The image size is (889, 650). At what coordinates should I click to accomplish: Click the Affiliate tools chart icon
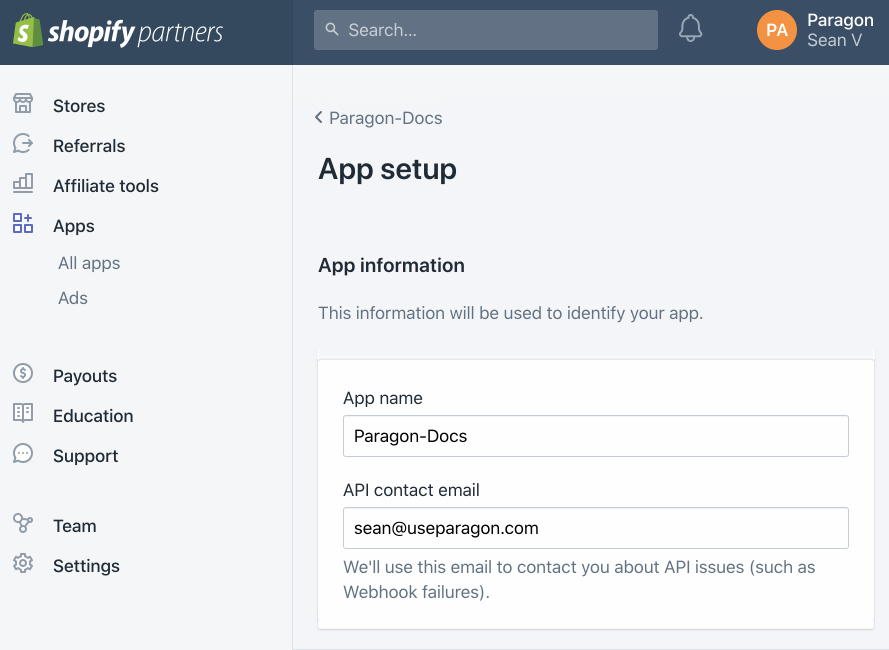[x=23, y=184]
